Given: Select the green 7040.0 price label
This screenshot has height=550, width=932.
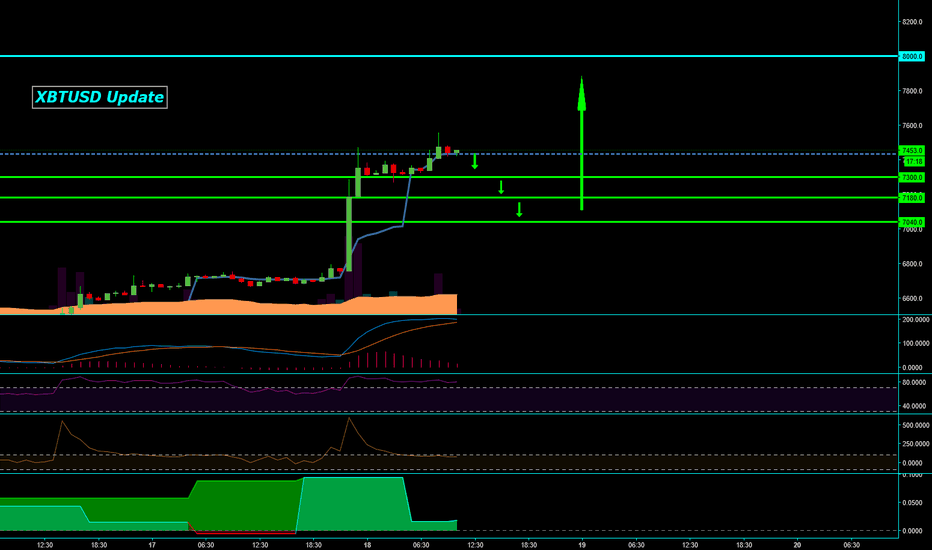Looking at the screenshot, I should pyautogui.click(x=912, y=222).
